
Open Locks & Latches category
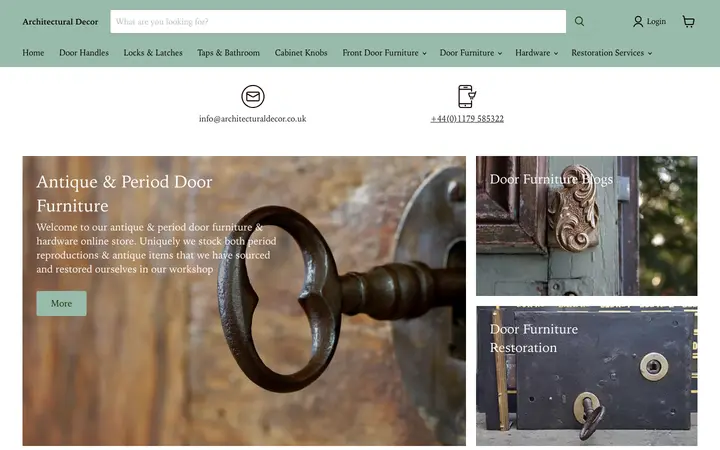click(x=153, y=53)
